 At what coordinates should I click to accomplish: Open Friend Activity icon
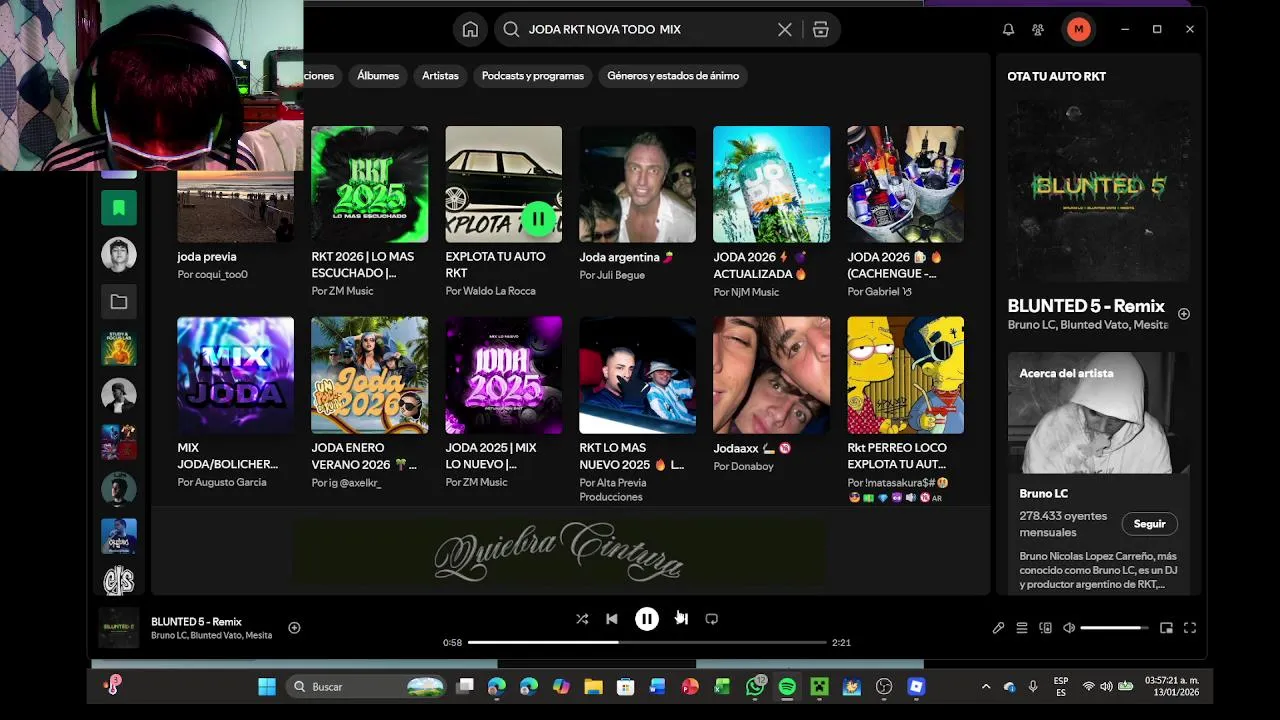[1038, 30]
